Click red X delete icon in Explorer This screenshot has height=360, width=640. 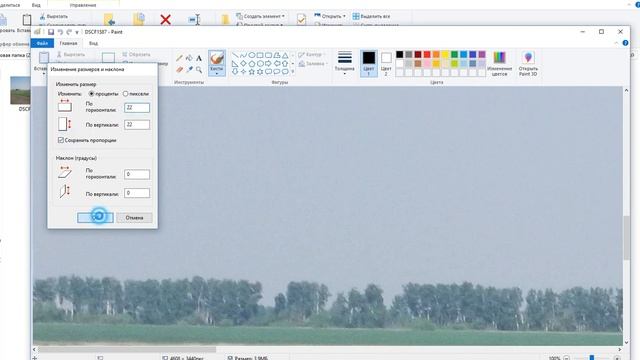click(165, 19)
